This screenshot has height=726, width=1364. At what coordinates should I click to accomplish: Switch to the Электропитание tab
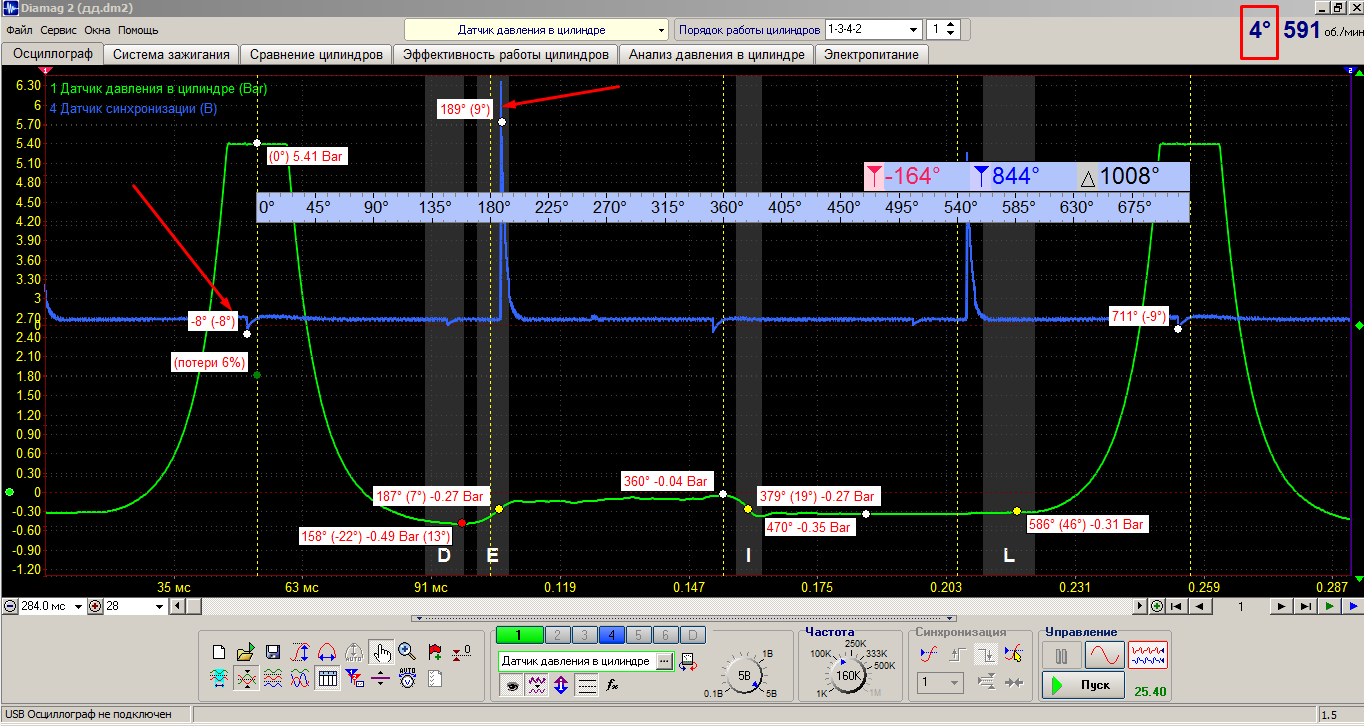tap(872, 55)
